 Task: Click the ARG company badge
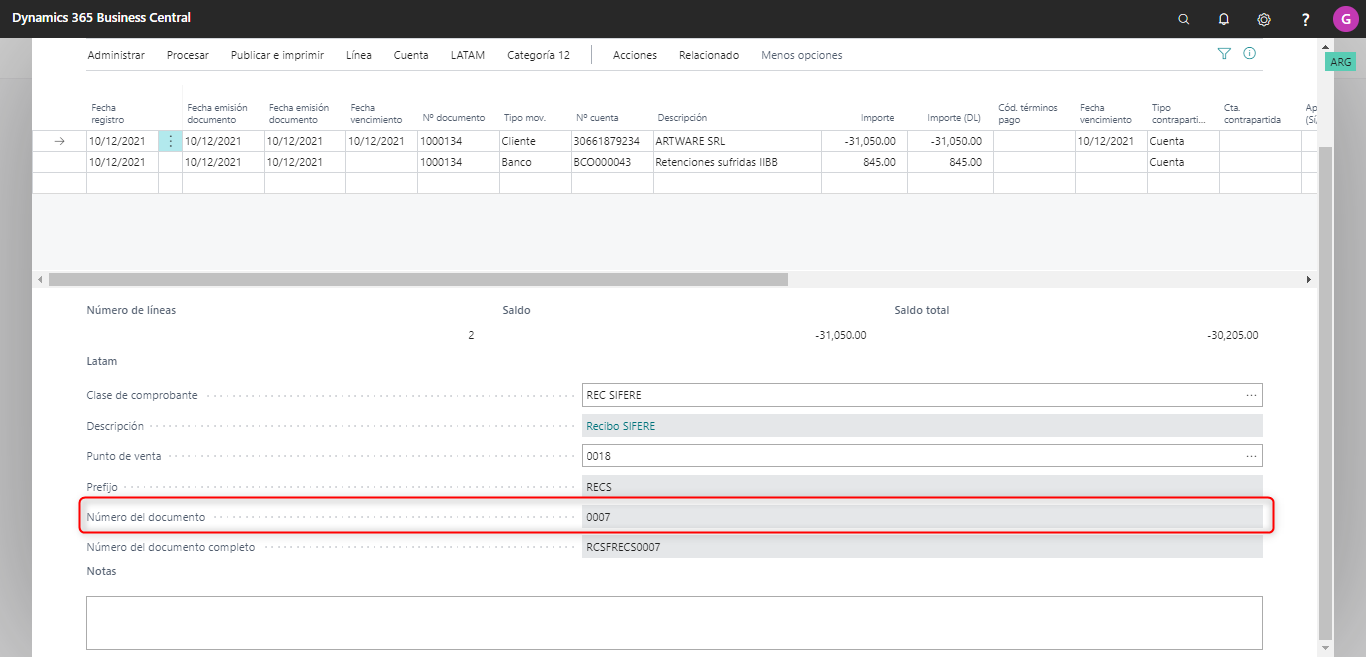(x=1340, y=62)
